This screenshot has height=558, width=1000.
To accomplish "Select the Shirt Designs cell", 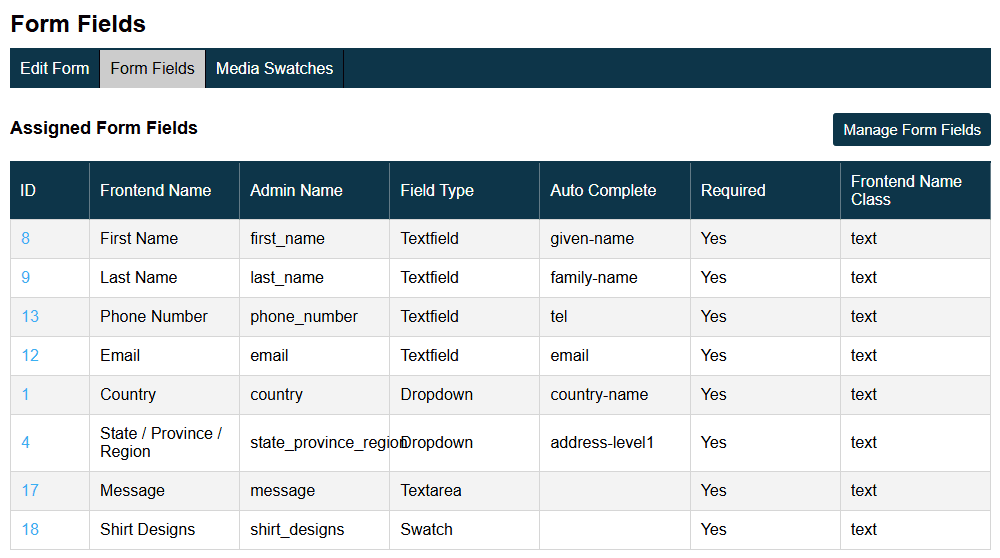I will click(165, 529).
